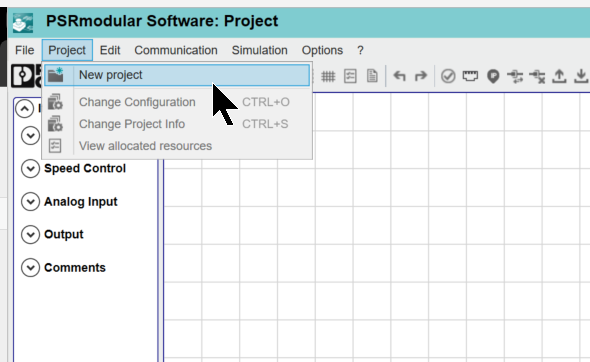Click the download arrow toolbar icon
The image size is (590, 362).
(581, 76)
